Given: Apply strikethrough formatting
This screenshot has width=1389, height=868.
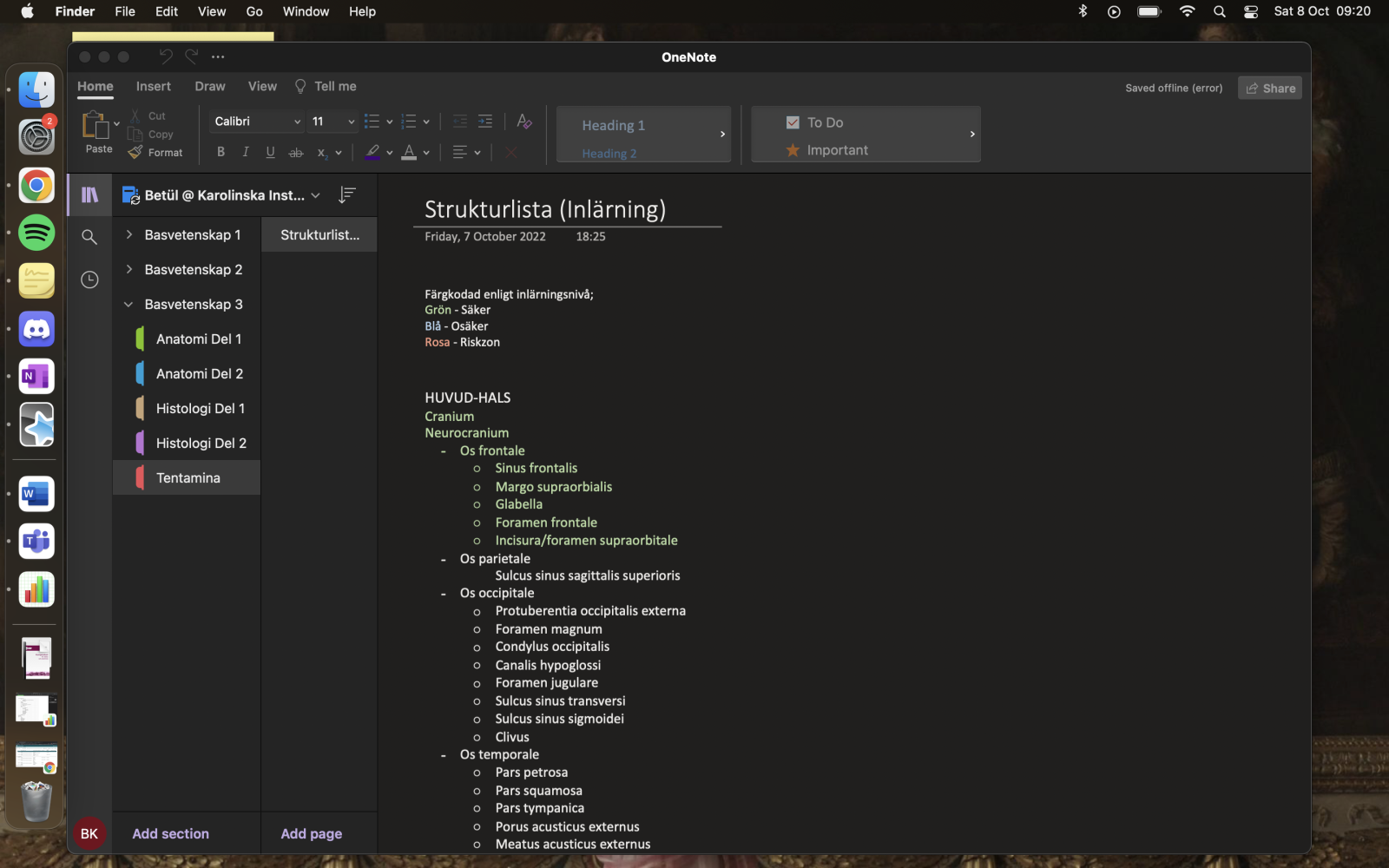Looking at the screenshot, I should click(296, 152).
